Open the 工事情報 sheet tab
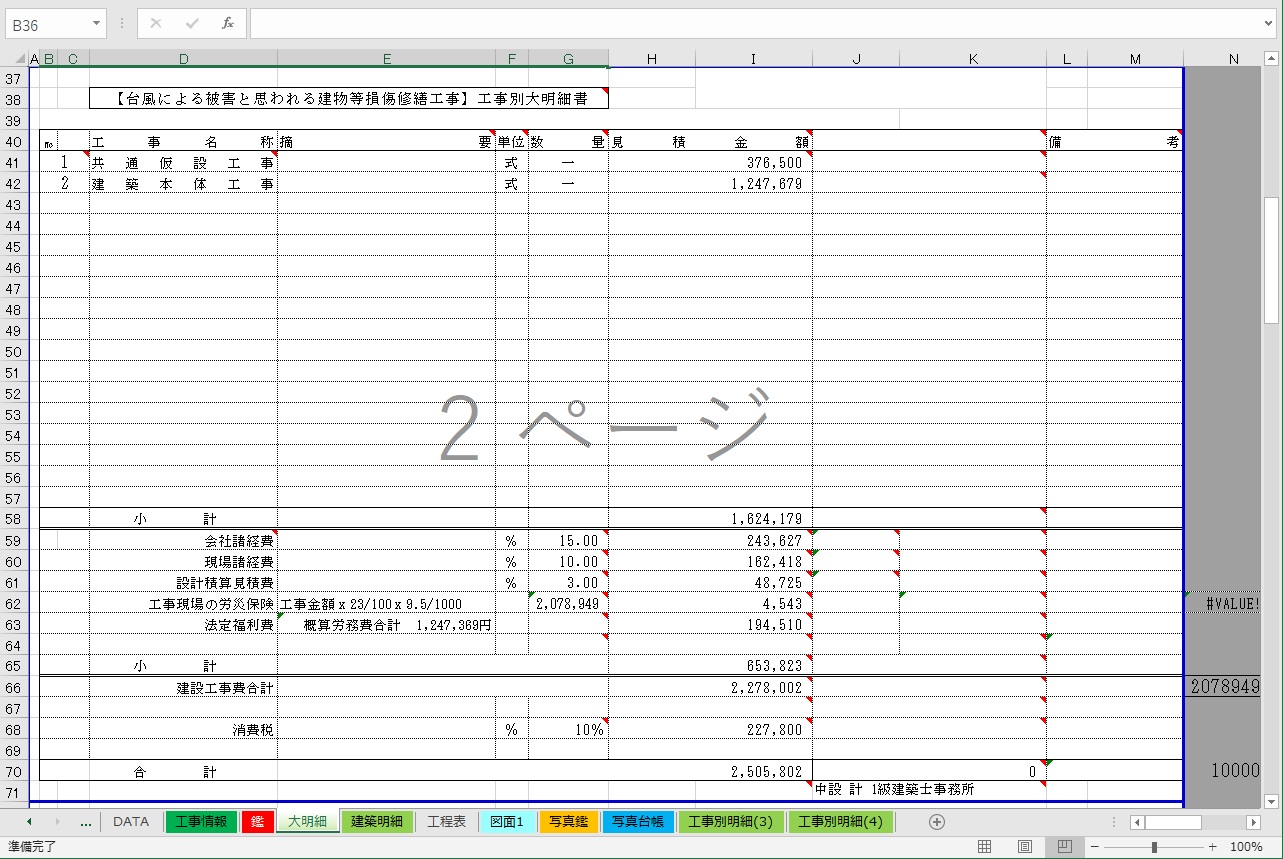 pos(201,822)
